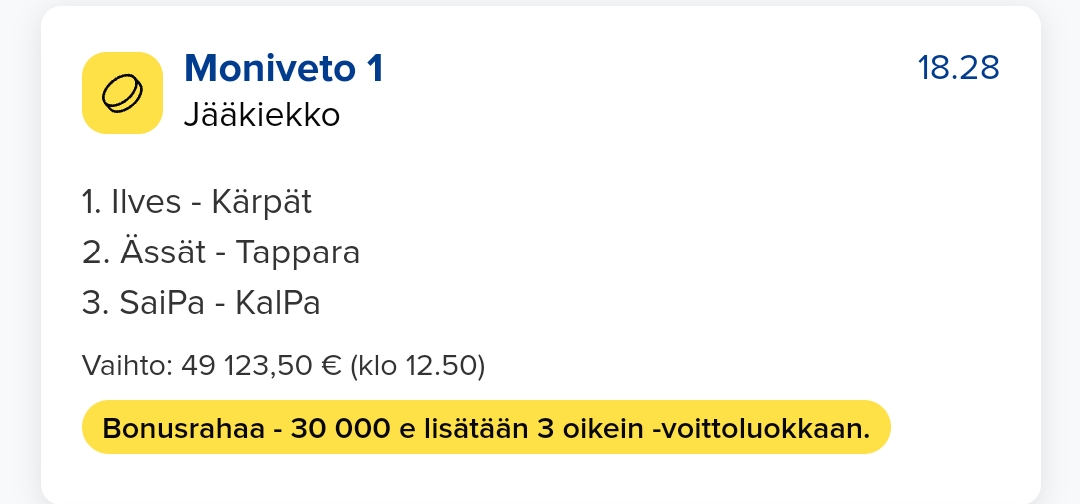This screenshot has width=1080, height=504.
Task: Select match 3 SaiPa - KalPa
Action: coord(201,302)
